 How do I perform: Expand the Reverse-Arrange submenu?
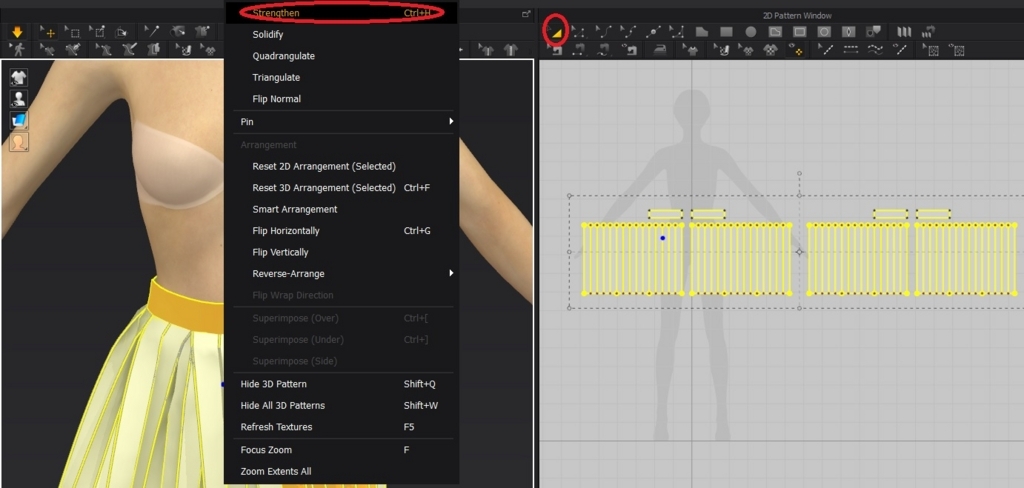451,273
